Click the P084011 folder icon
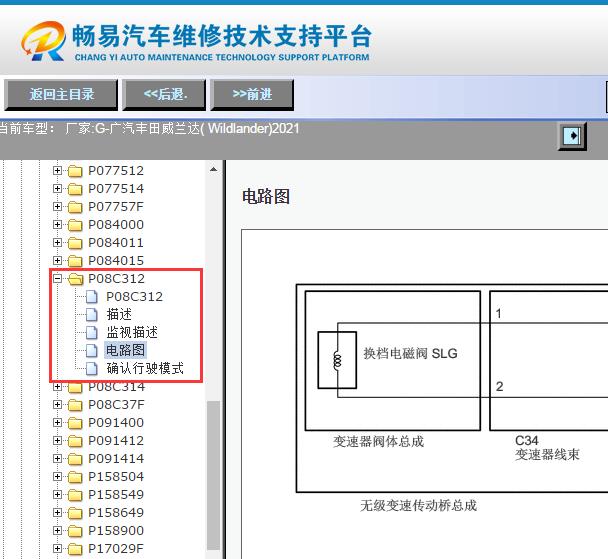 [x=75, y=243]
